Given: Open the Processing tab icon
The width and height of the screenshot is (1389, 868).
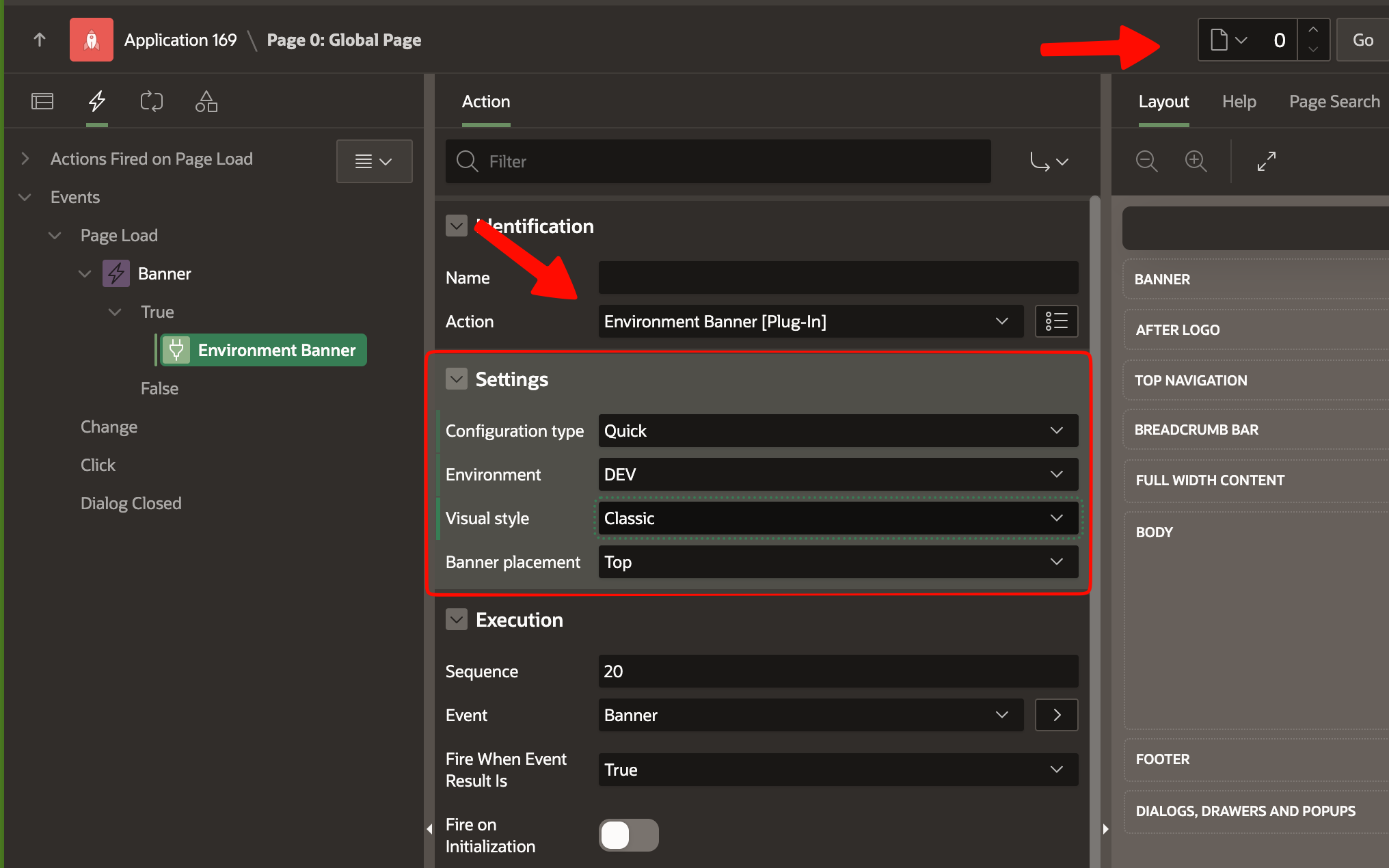Looking at the screenshot, I should pyautogui.click(x=151, y=100).
